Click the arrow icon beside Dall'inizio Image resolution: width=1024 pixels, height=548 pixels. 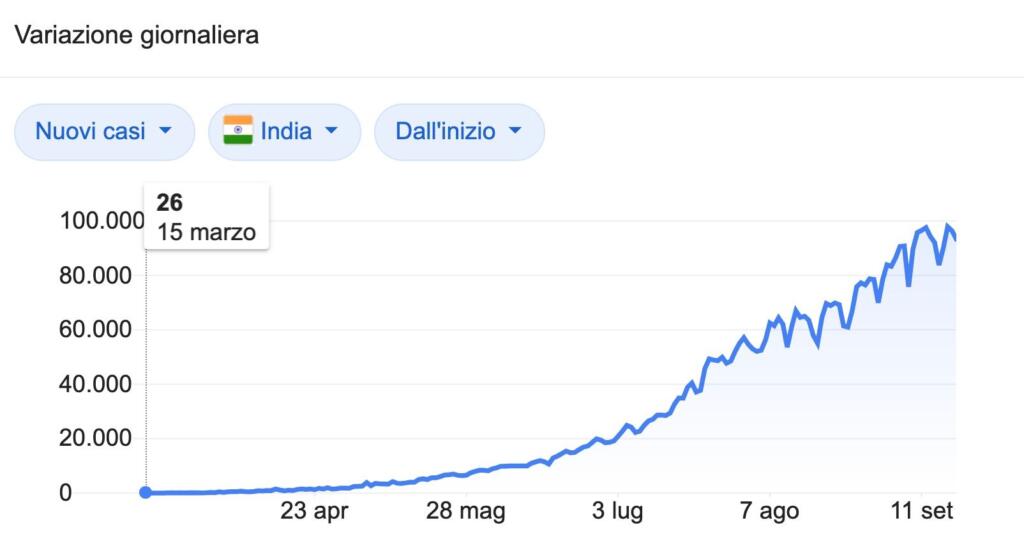[x=515, y=131]
